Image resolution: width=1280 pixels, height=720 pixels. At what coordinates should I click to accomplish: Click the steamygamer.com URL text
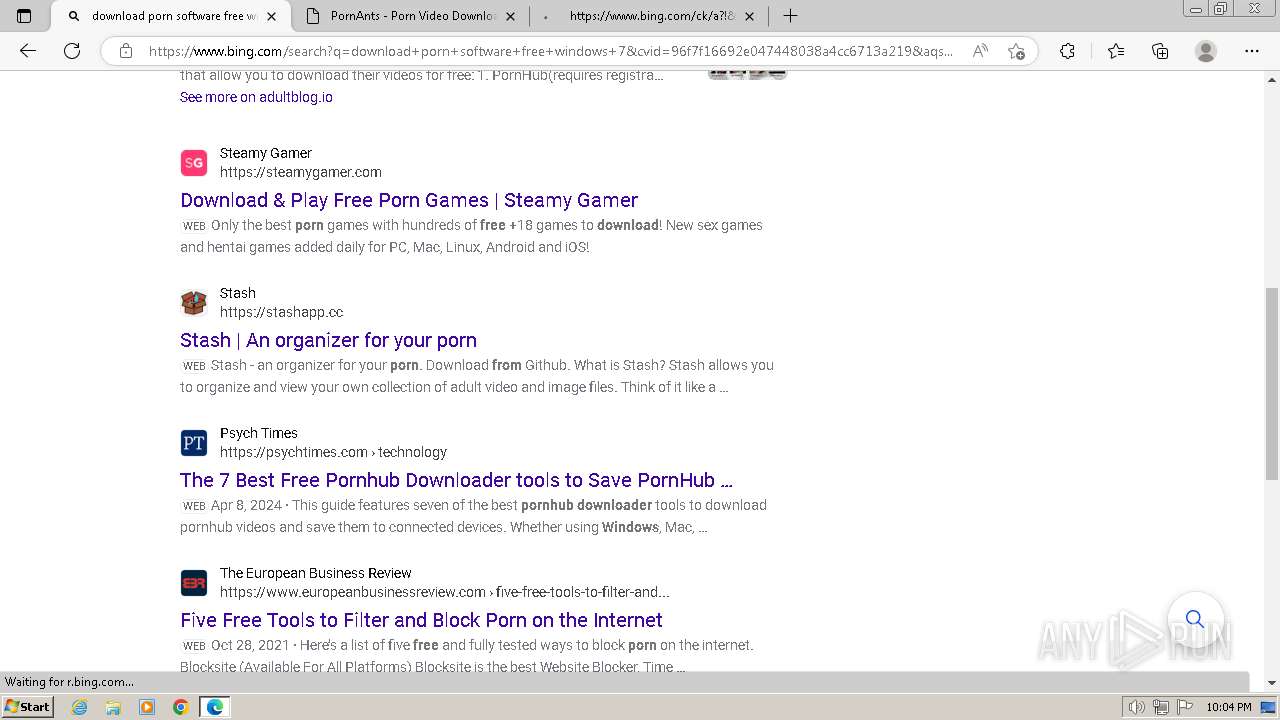301,172
